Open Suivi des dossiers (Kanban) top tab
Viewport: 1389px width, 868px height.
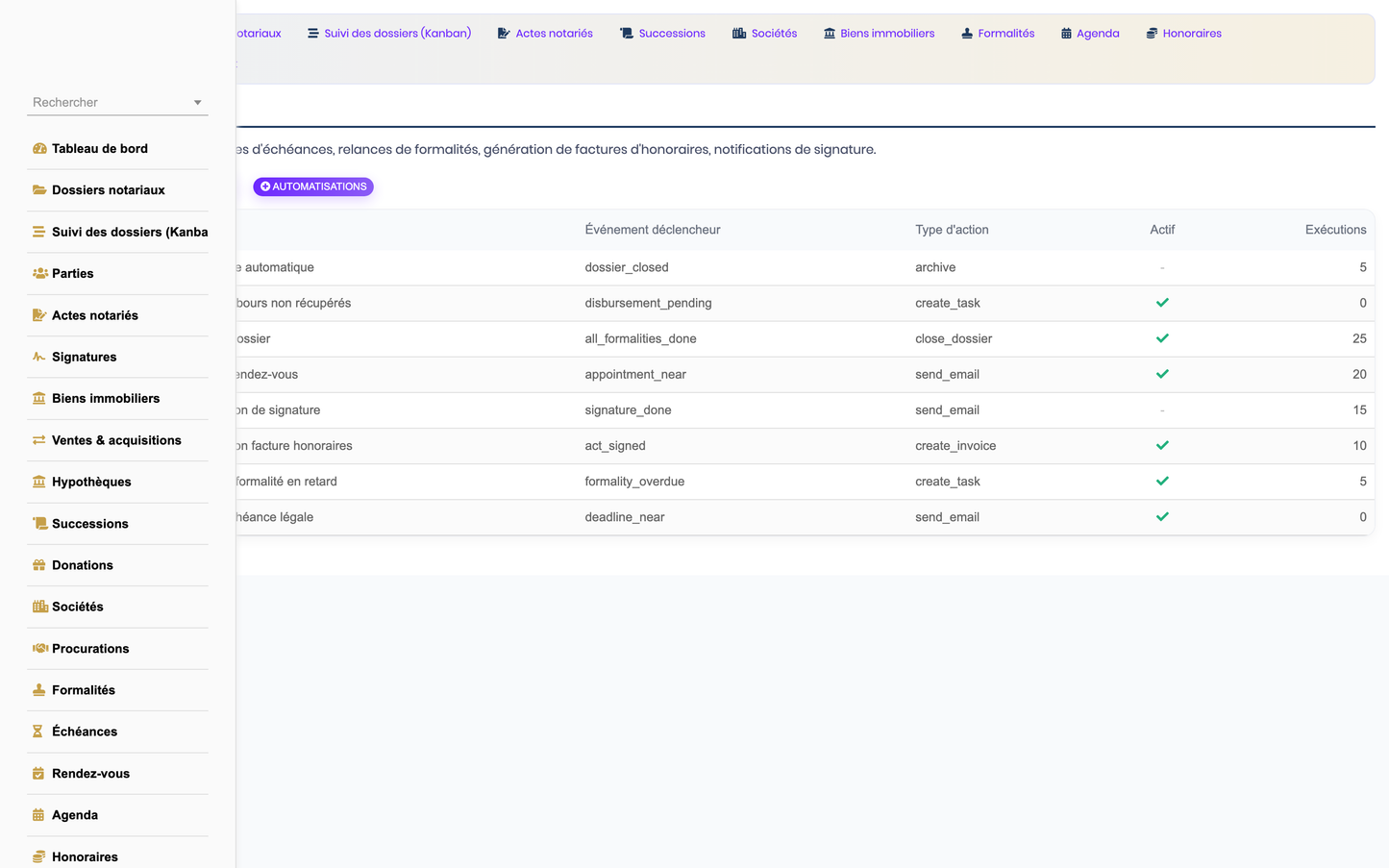[389, 34]
